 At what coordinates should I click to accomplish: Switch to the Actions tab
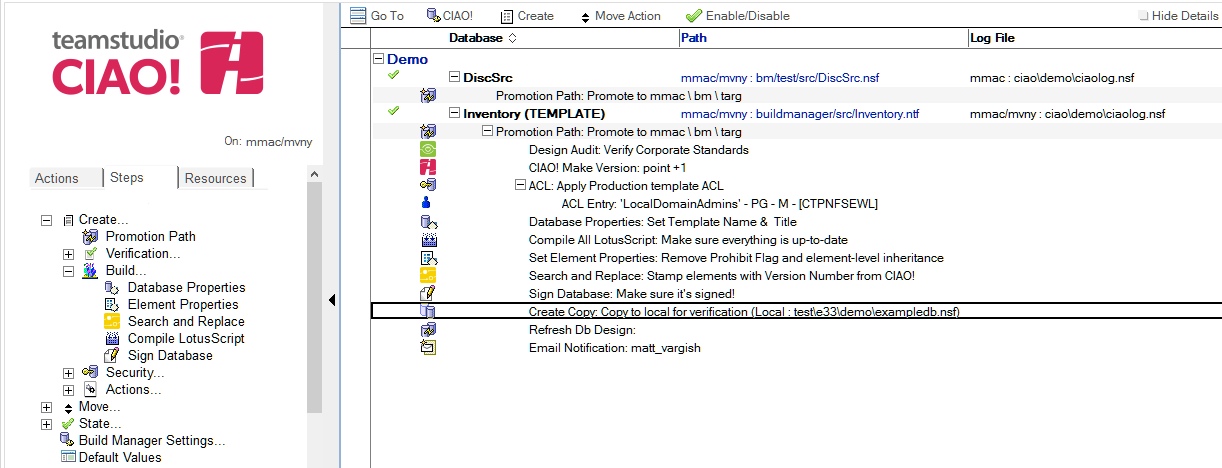pos(57,178)
